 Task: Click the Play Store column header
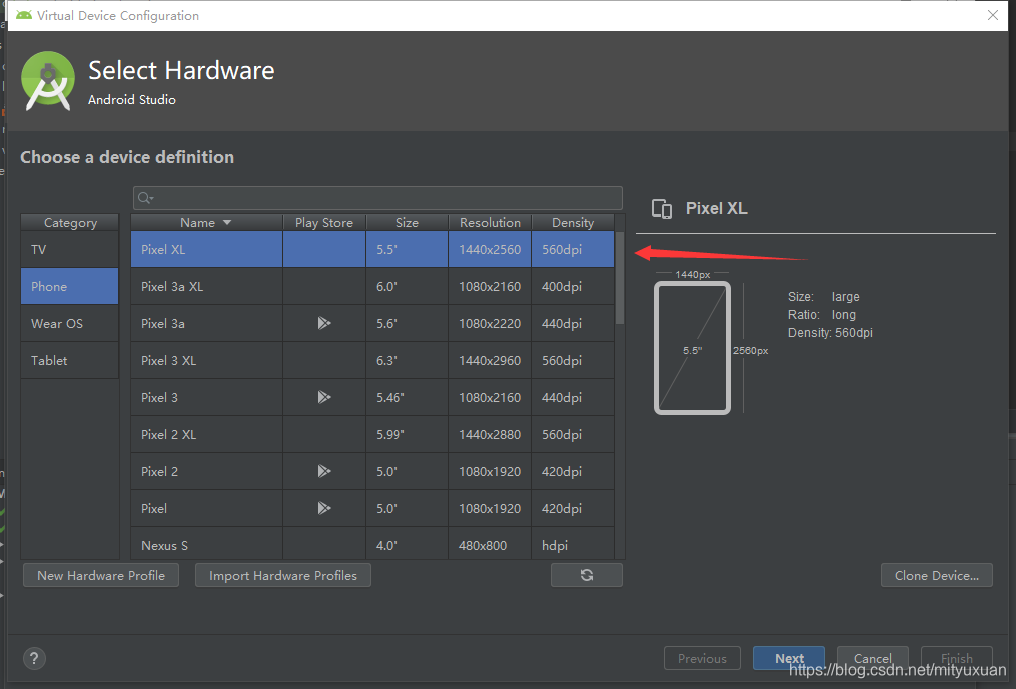[324, 222]
